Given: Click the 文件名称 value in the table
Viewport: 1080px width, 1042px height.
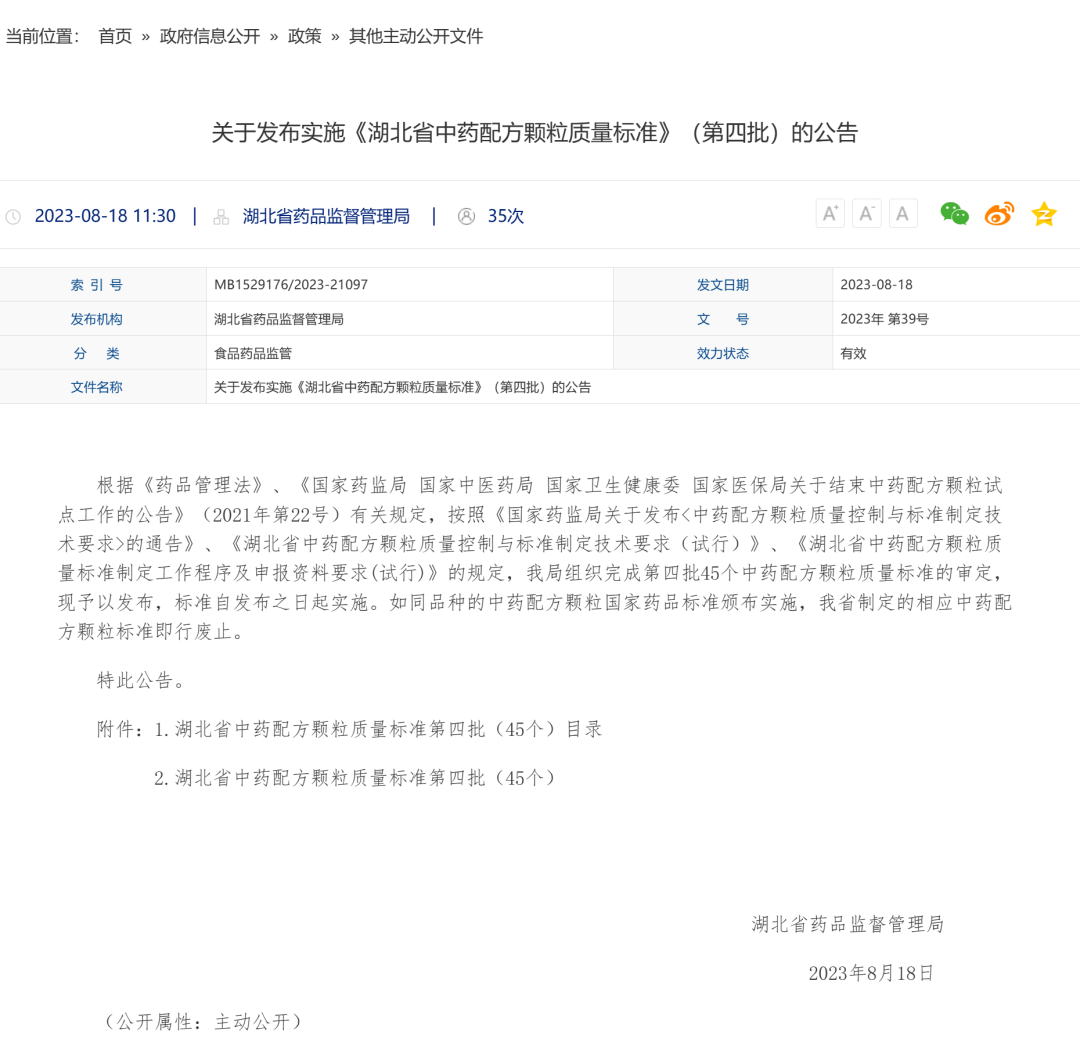Looking at the screenshot, I should pyautogui.click(x=402, y=387).
